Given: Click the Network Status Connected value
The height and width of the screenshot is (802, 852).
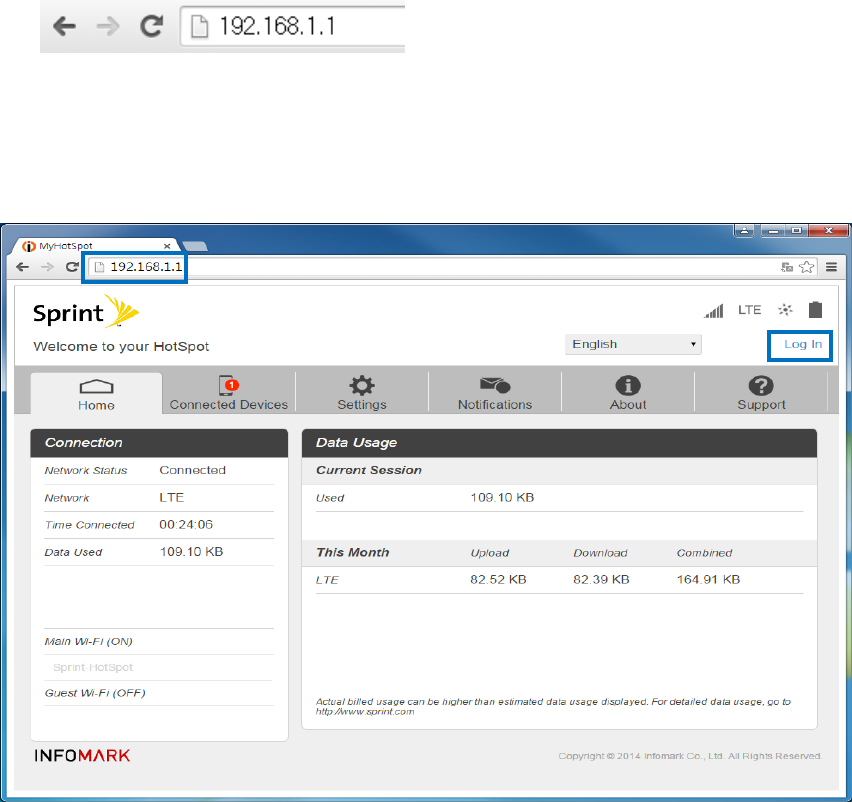Looking at the screenshot, I should (192, 470).
